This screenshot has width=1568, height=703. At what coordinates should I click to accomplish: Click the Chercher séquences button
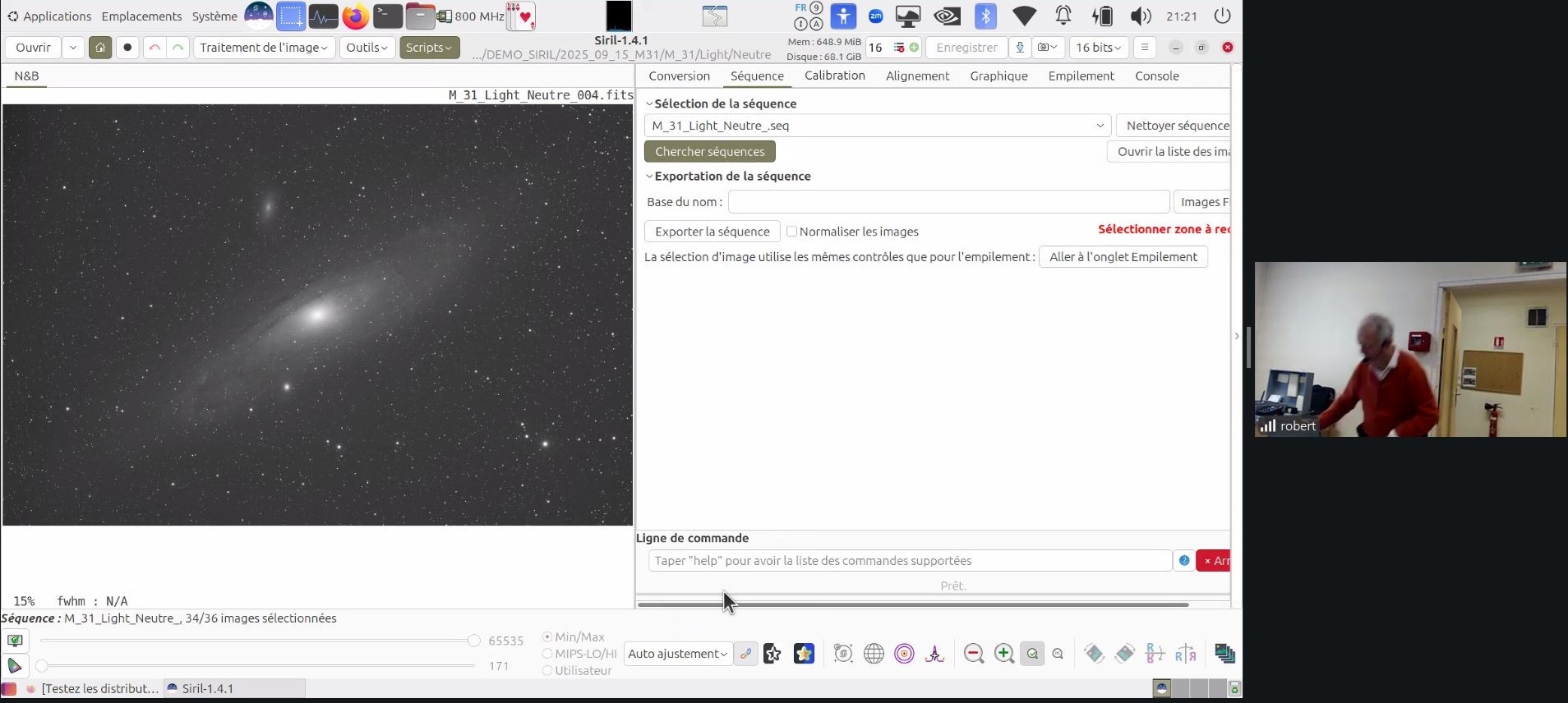(x=709, y=152)
